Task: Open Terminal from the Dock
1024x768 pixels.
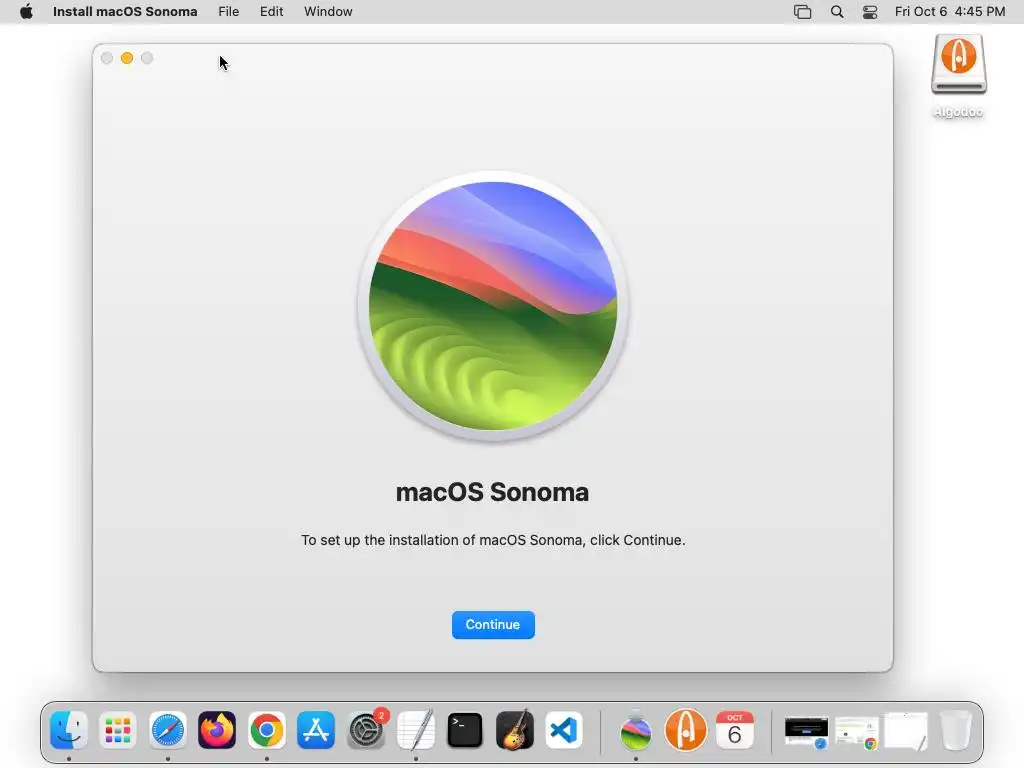Action: [464, 730]
